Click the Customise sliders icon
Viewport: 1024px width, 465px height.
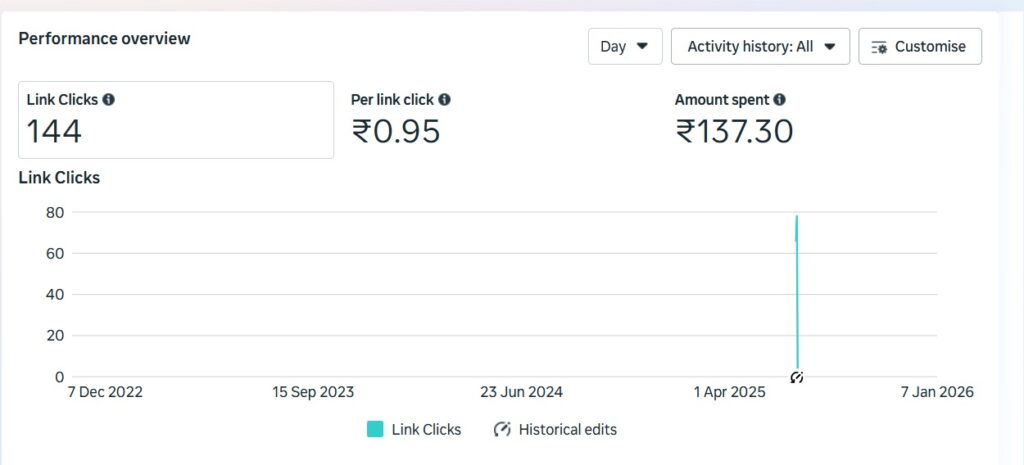pyautogui.click(x=880, y=47)
